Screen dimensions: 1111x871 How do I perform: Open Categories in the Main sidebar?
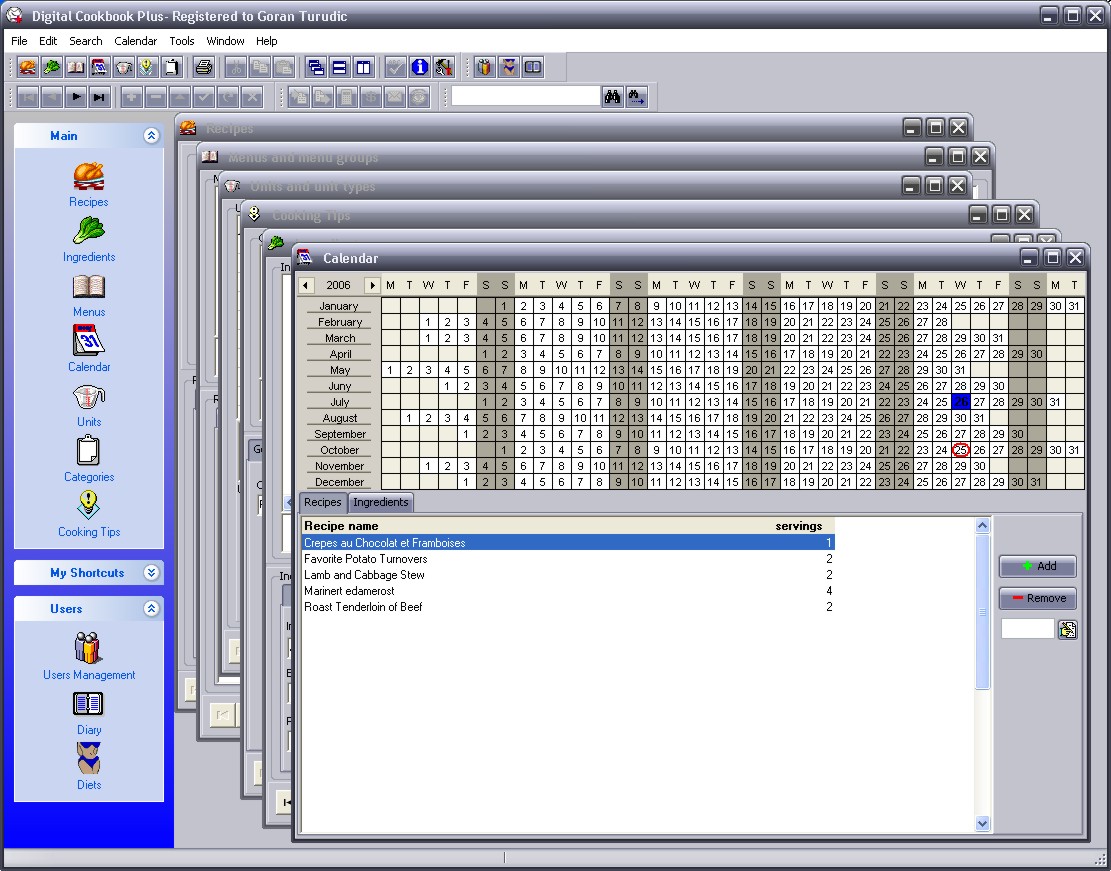[89, 459]
